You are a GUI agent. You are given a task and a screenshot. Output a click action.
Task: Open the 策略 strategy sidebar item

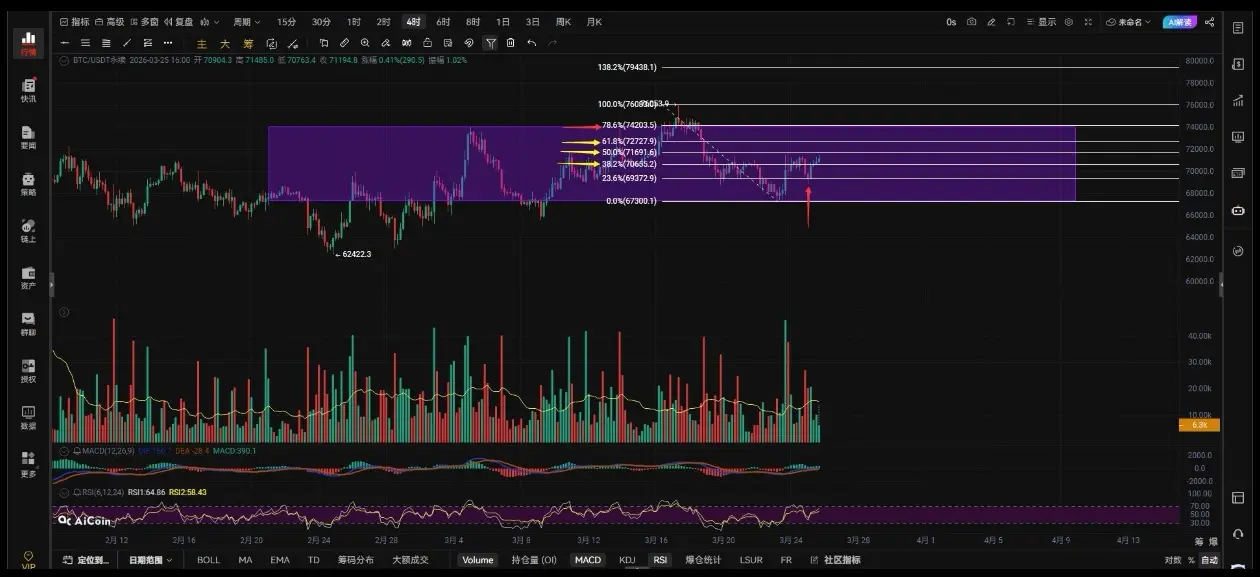tap(28, 184)
